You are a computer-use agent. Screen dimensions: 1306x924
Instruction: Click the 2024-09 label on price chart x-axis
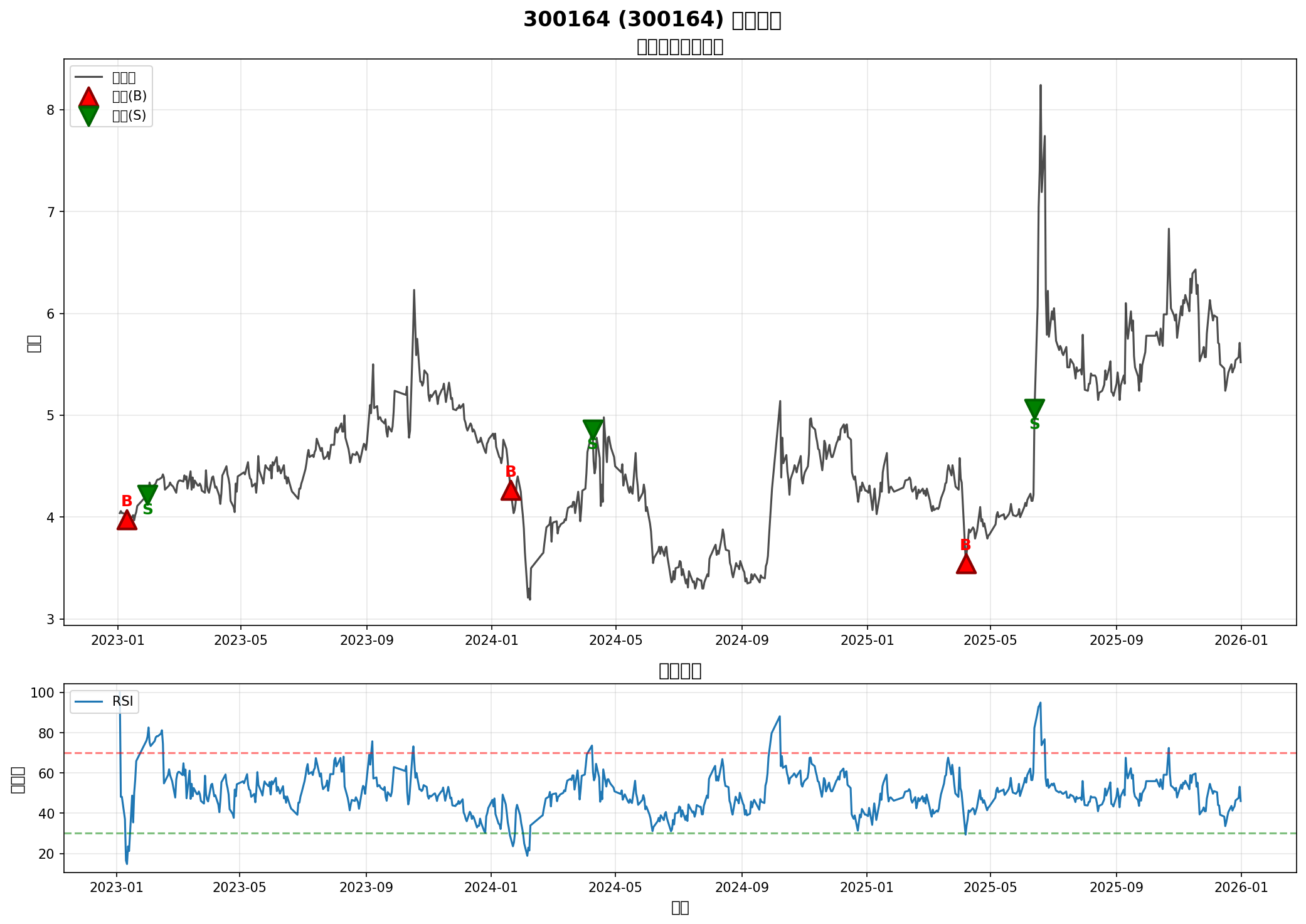(x=741, y=640)
